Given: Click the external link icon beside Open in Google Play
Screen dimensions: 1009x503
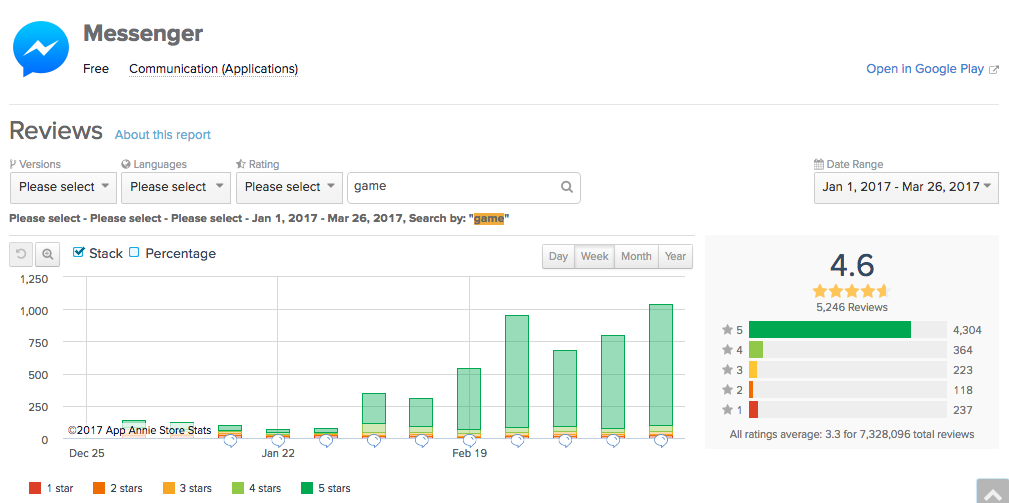Looking at the screenshot, I should click(x=994, y=69).
